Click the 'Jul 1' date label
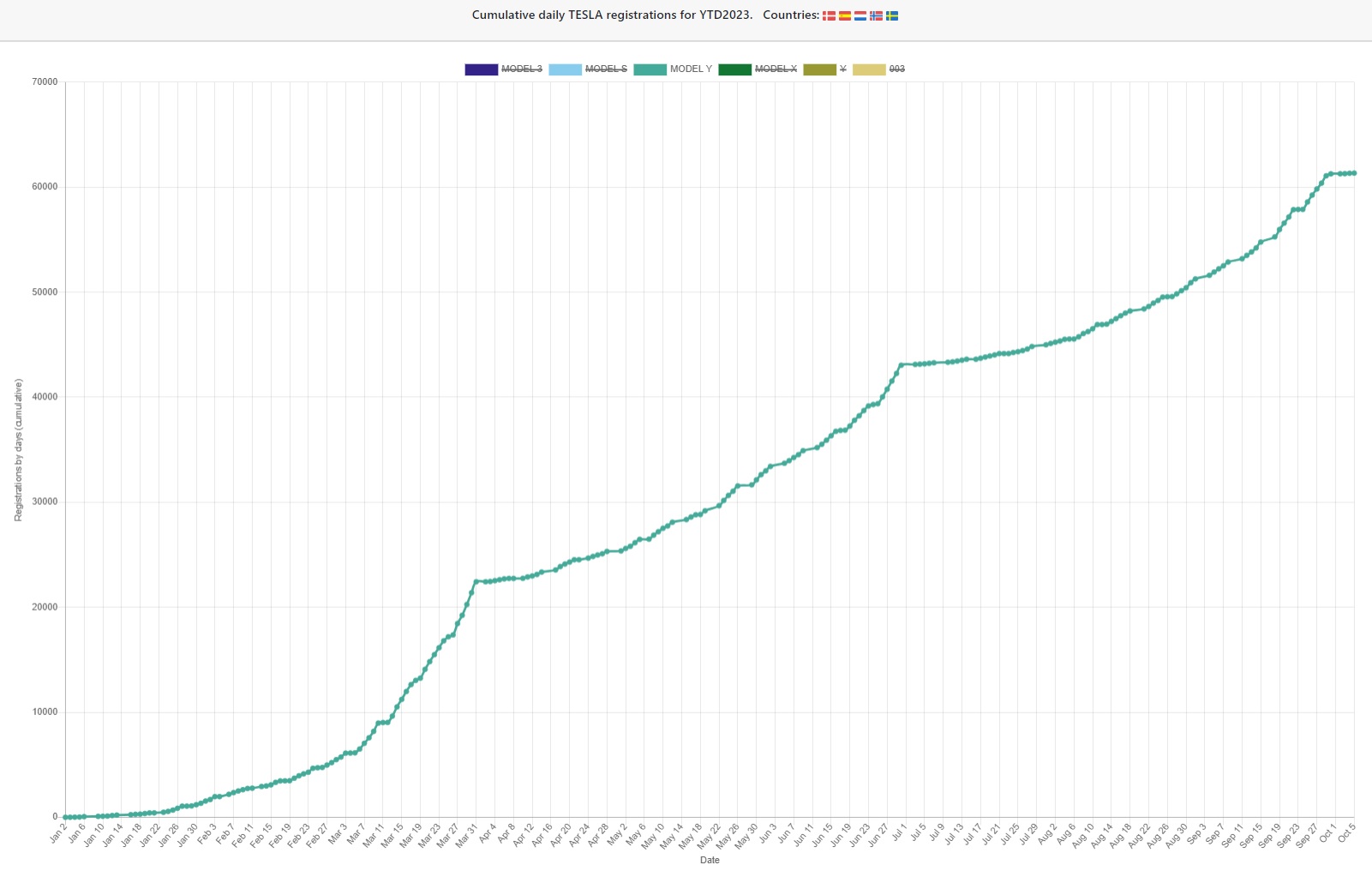The width and height of the screenshot is (1372, 877). click(x=897, y=832)
